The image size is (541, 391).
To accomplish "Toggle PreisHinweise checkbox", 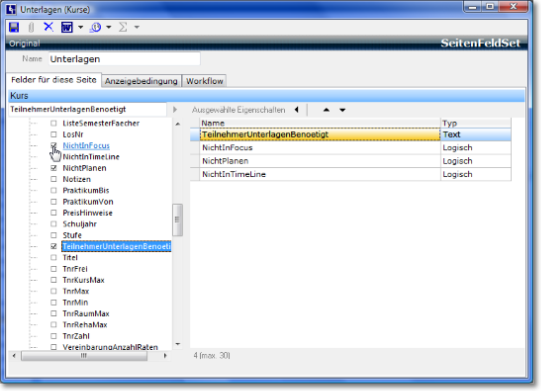I will point(53,213).
